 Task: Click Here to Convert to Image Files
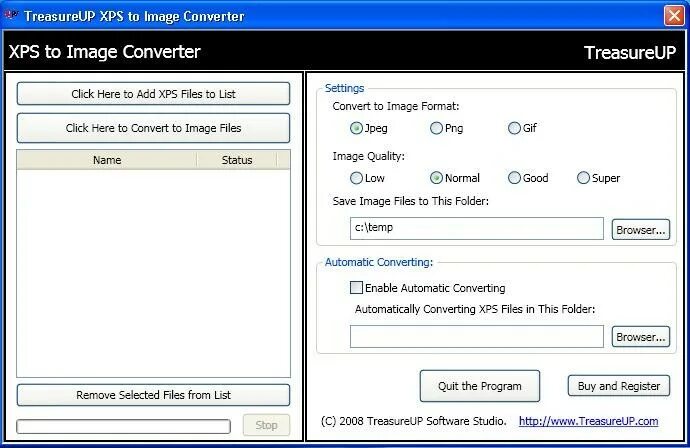click(153, 128)
